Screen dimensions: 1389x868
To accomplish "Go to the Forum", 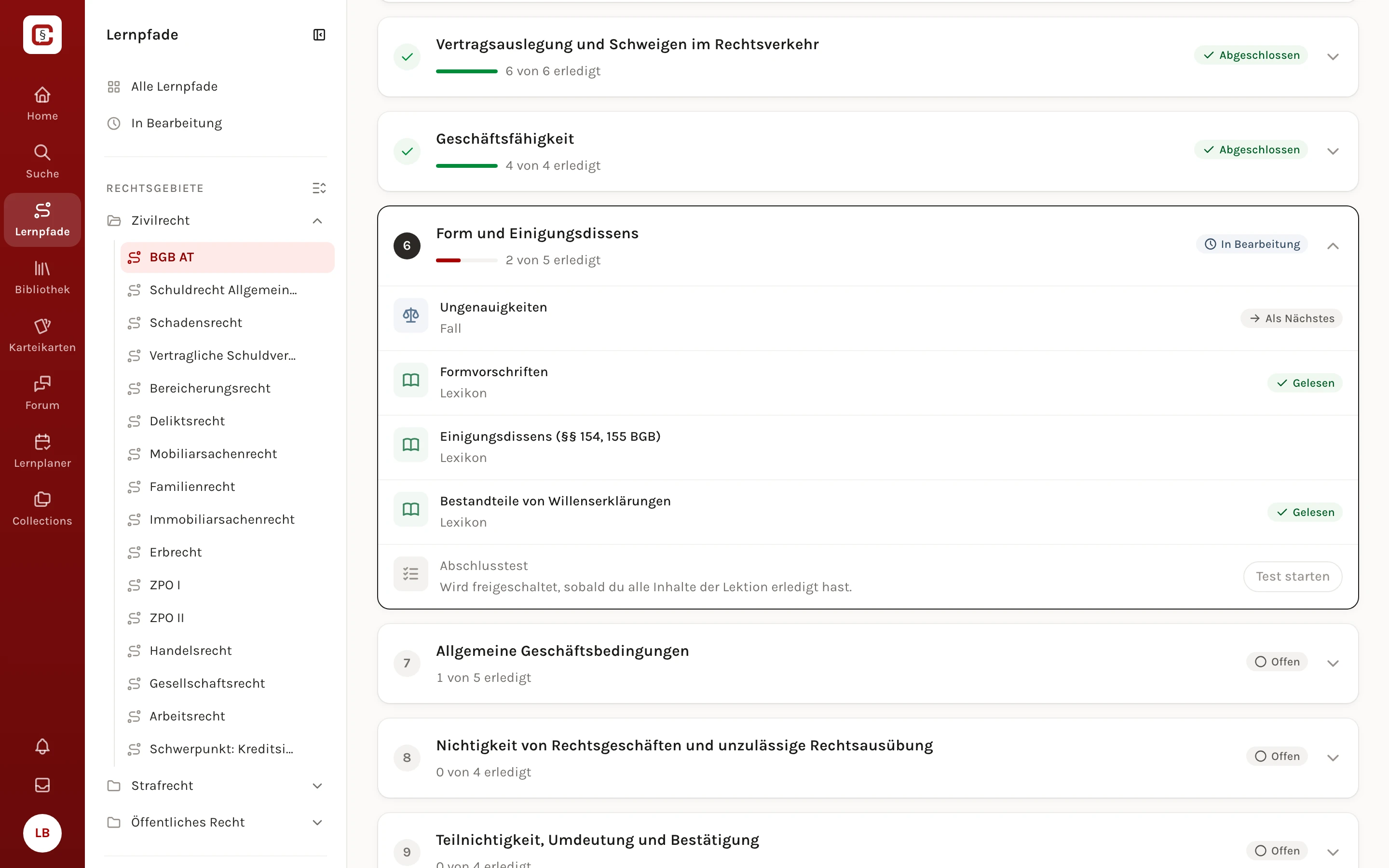I will (x=42, y=393).
